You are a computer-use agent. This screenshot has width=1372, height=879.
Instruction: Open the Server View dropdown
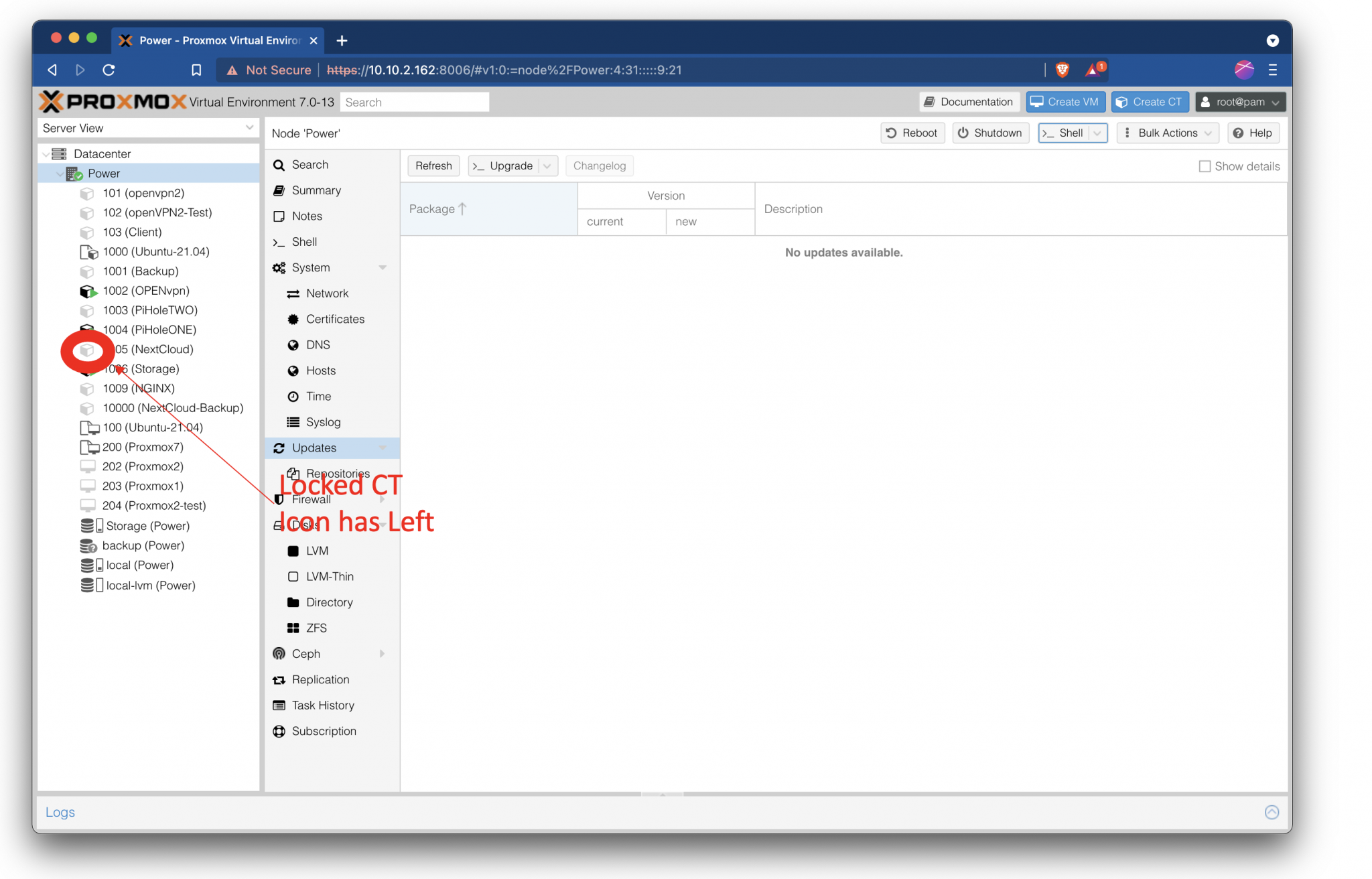[x=249, y=127]
